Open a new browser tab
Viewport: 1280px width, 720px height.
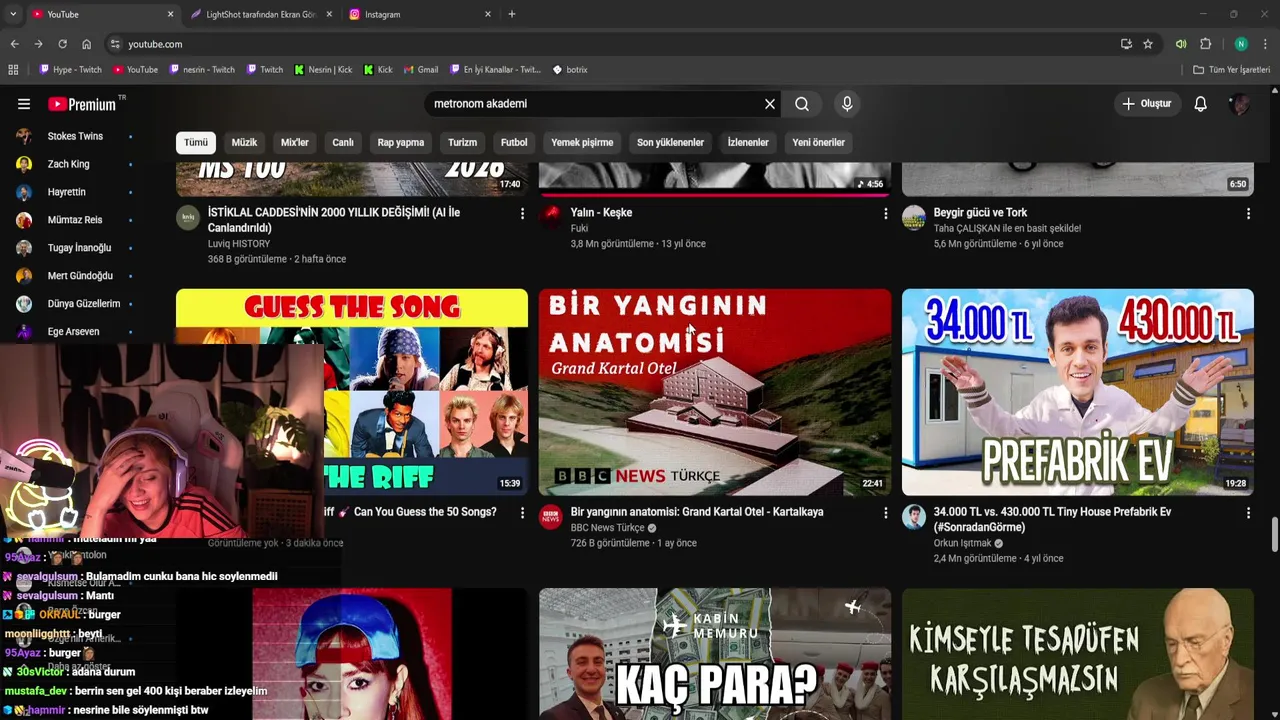click(x=512, y=14)
